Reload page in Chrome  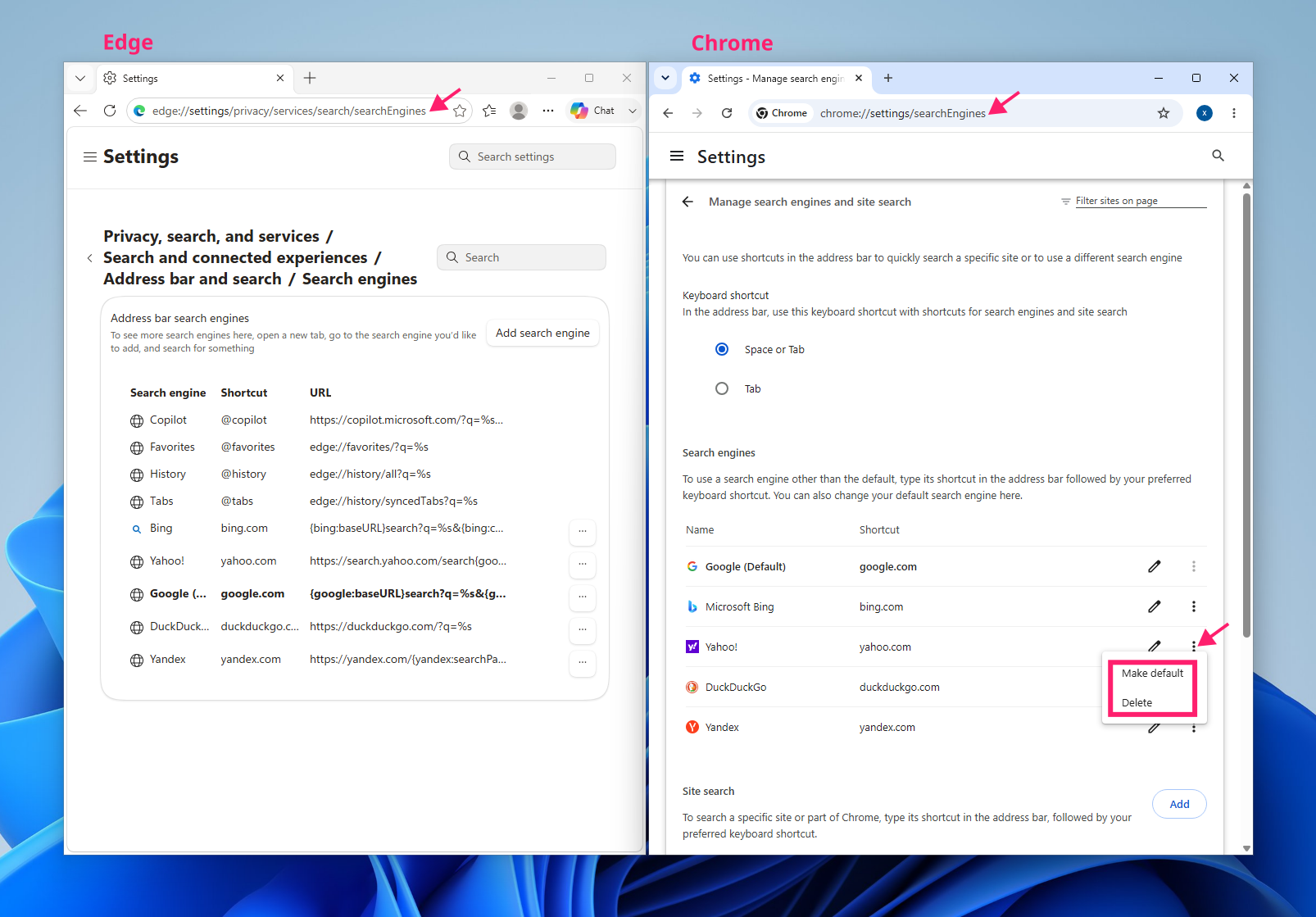click(727, 113)
